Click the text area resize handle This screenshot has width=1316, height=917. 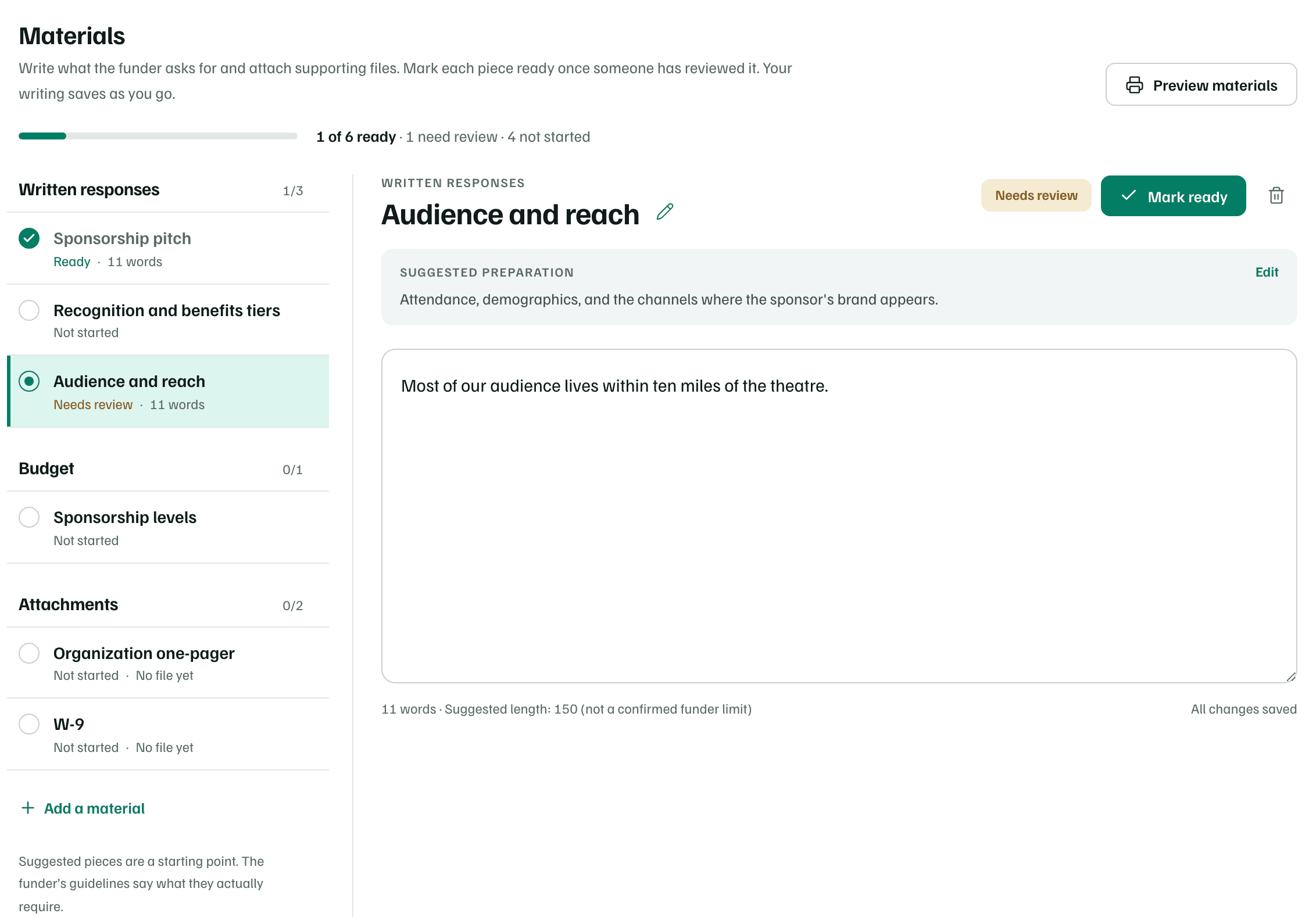[1291, 676]
